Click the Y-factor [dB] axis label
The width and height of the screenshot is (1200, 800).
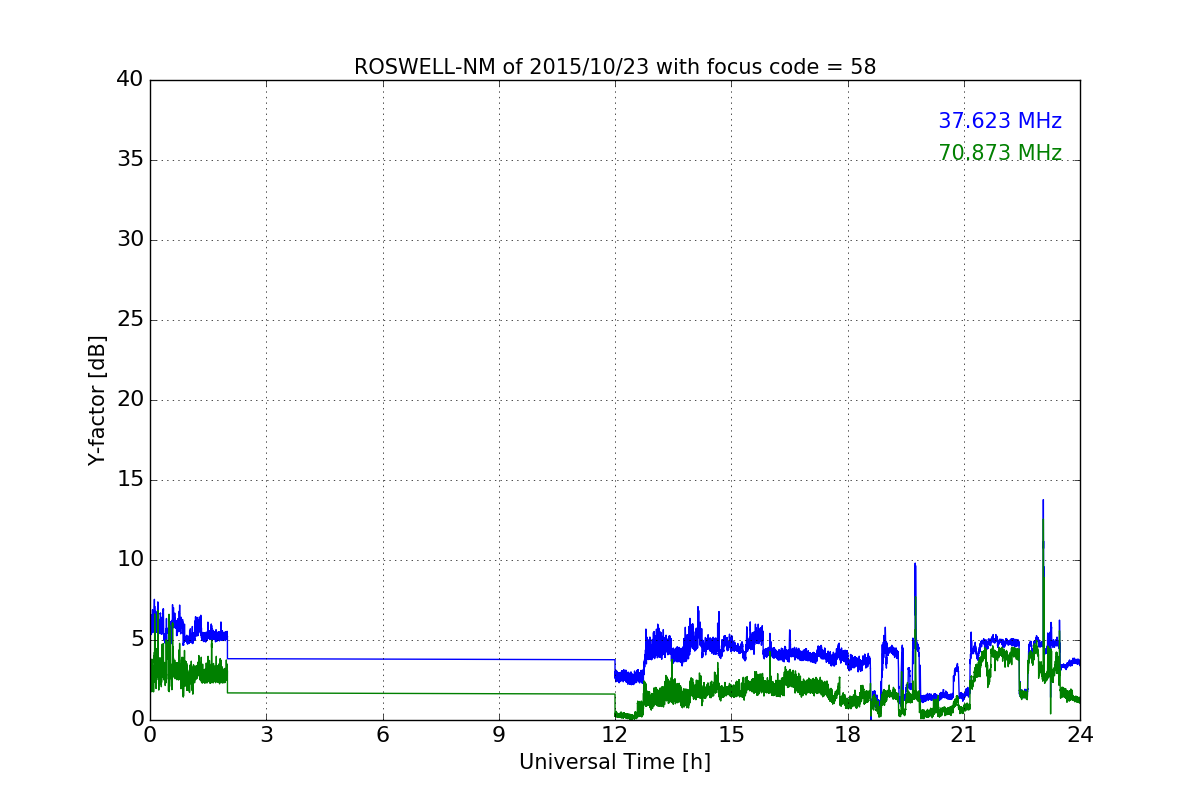pos(97,400)
